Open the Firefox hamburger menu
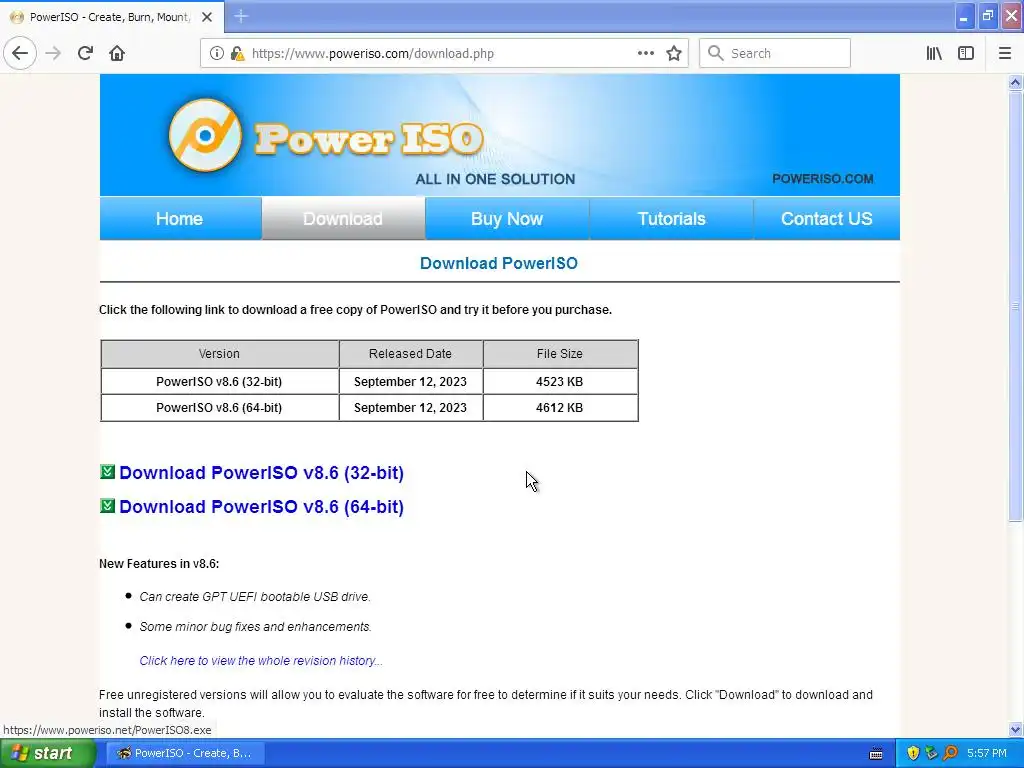The image size is (1024, 768). coord(1004,53)
